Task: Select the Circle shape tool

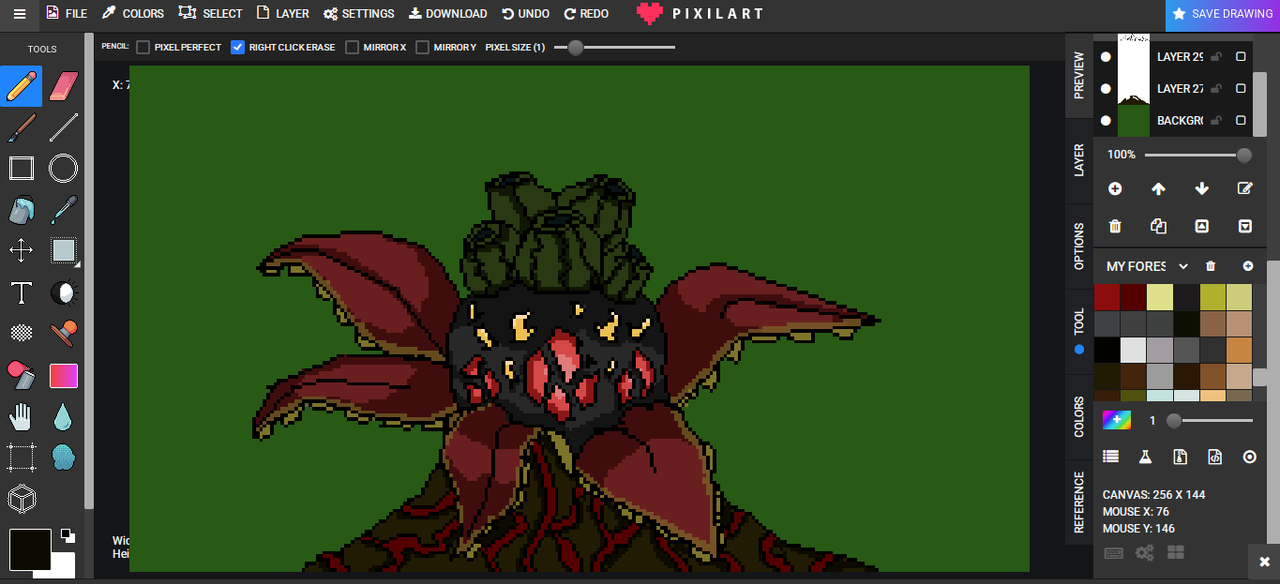Action: point(63,168)
